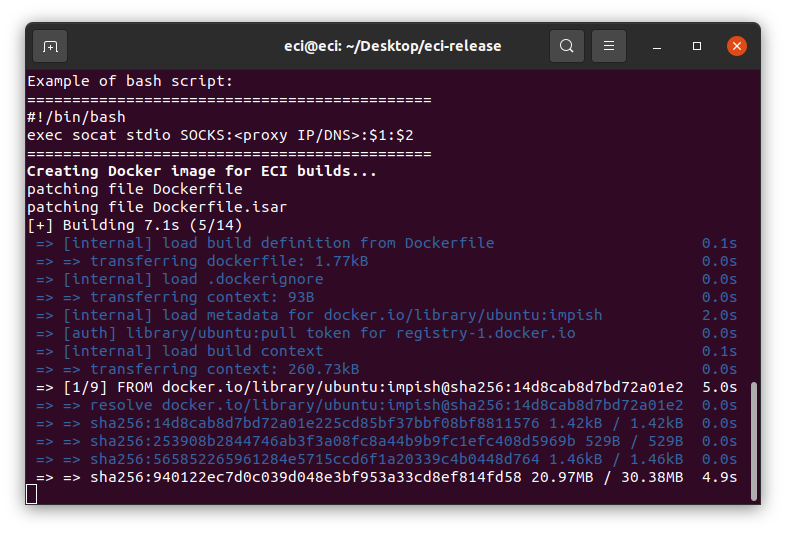Open a new terminal tab
This screenshot has height=533, width=786.
[50, 46]
